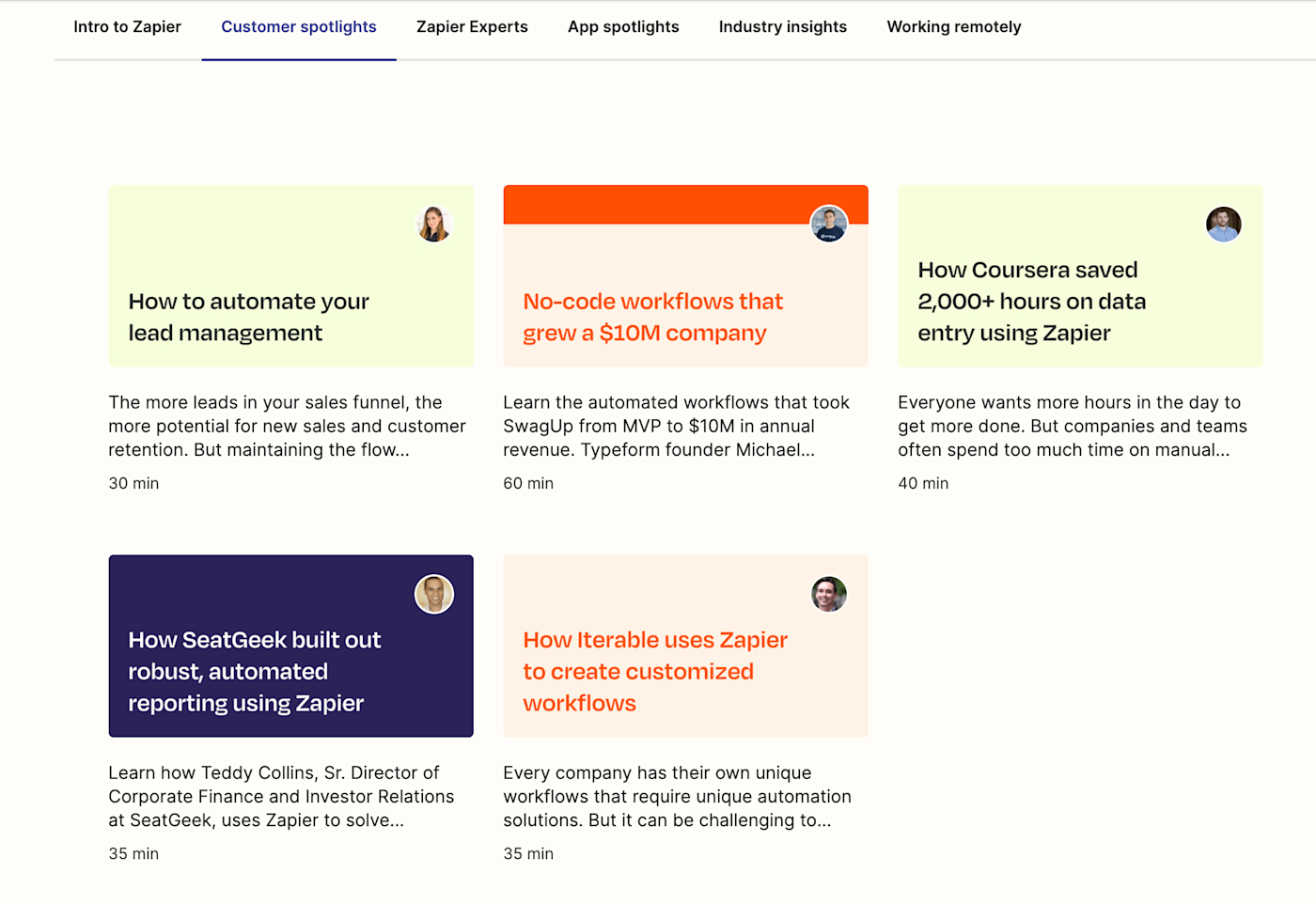
Task: Open the SeatGeek automated reporting title
Action: (255, 671)
